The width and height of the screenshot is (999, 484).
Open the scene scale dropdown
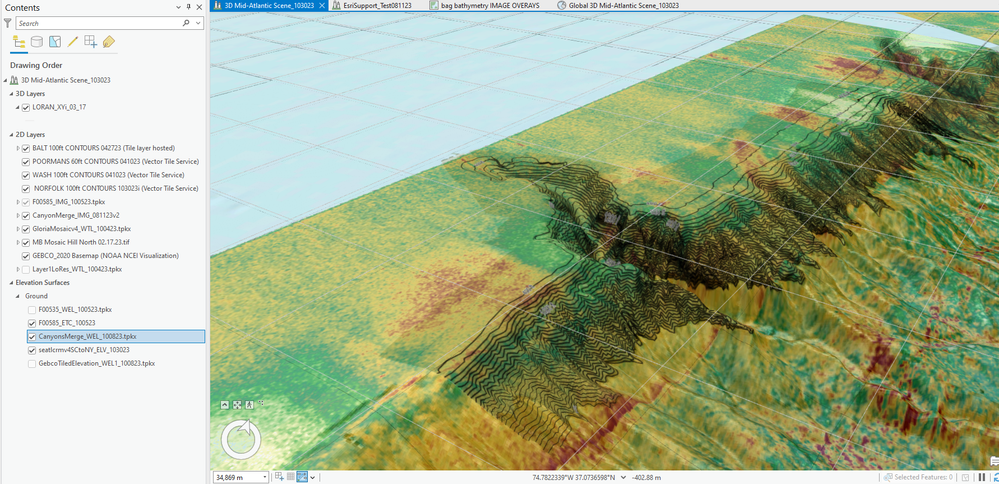point(264,477)
